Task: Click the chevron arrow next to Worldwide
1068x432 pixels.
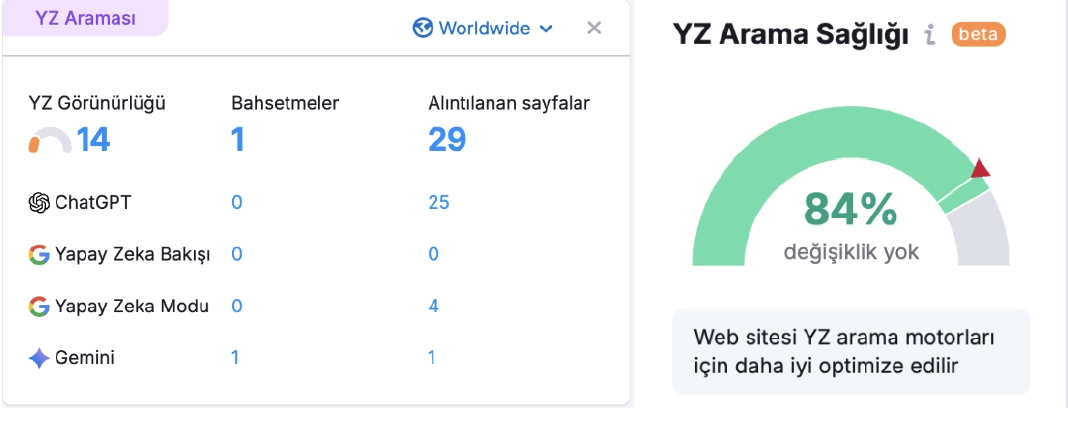Action: [546, 29]
